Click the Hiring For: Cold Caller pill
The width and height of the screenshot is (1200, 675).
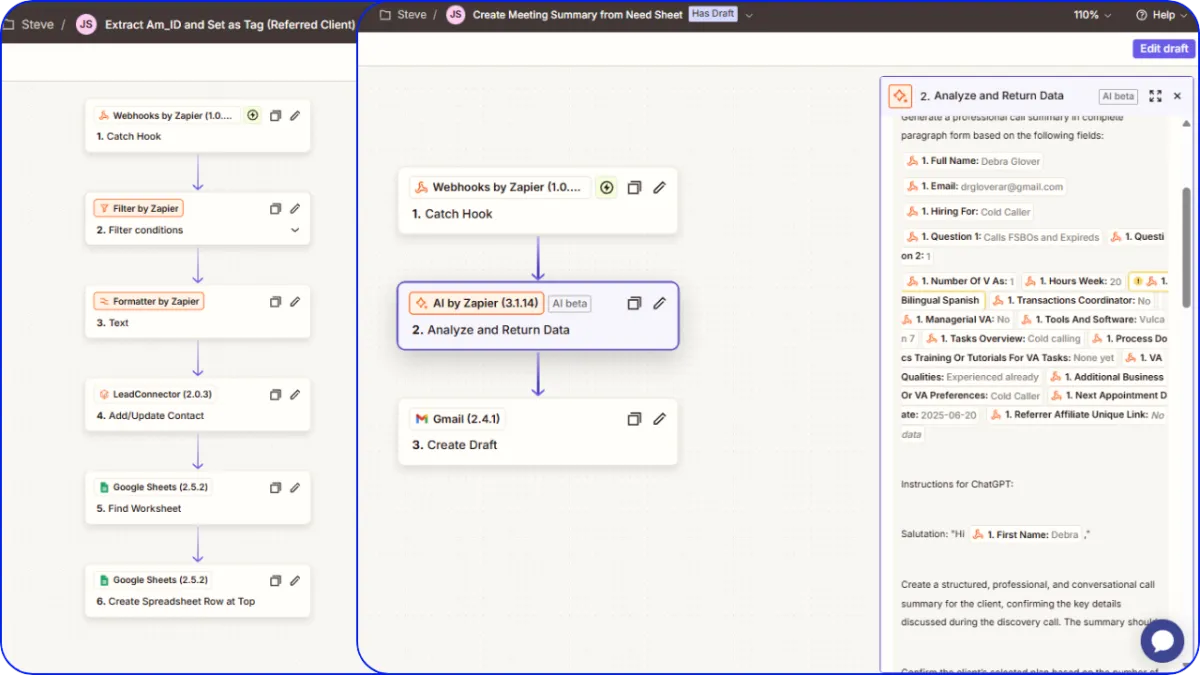pos(968,212)
